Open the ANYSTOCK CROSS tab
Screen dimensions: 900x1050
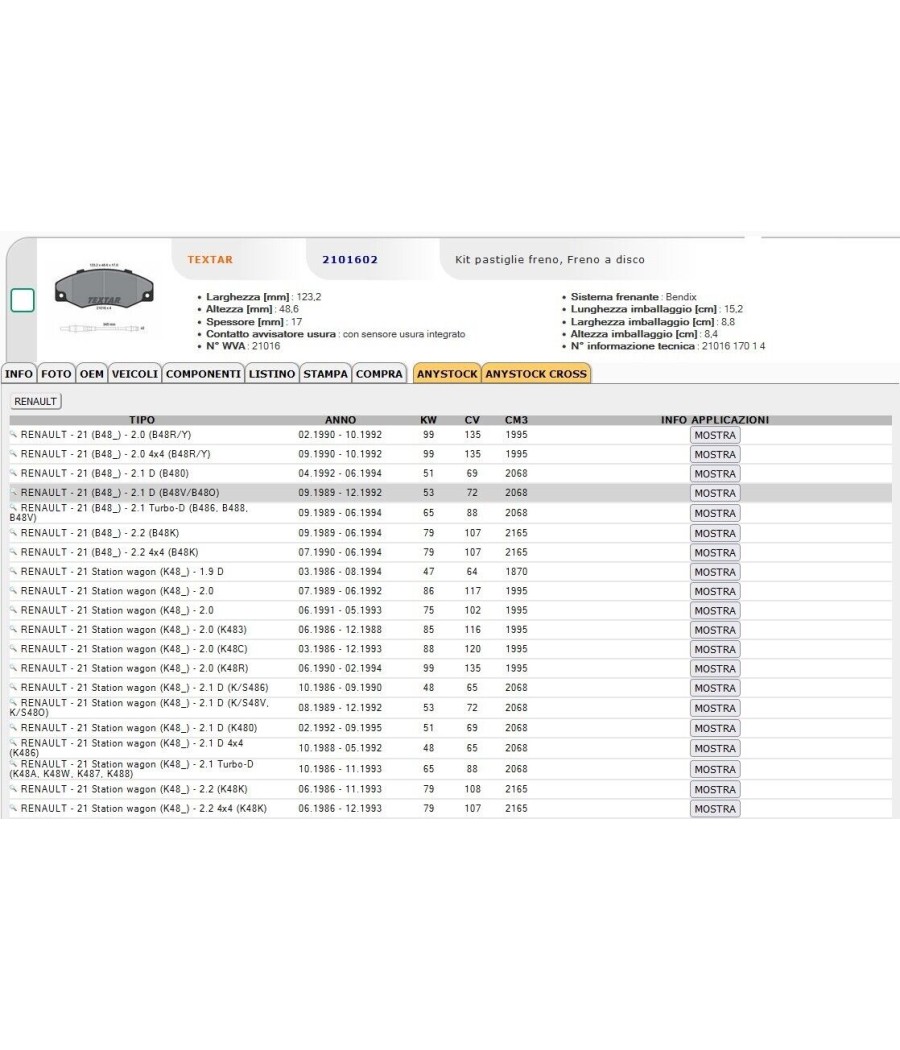coord(536,374)
